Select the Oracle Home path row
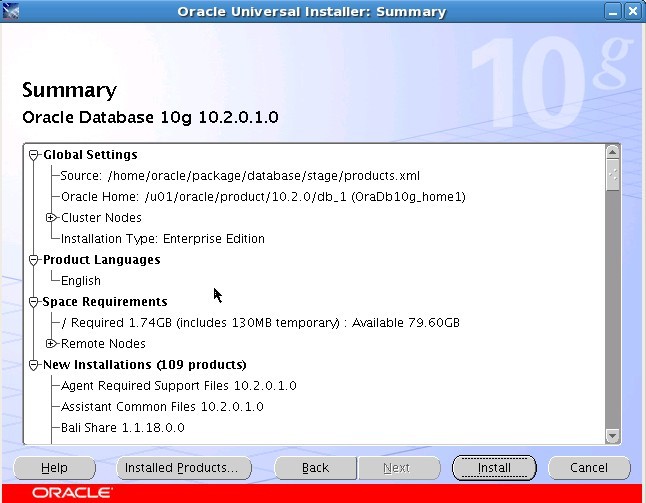Image resolution: width=646 pixels, height=503 pixels. click(263, 197)
